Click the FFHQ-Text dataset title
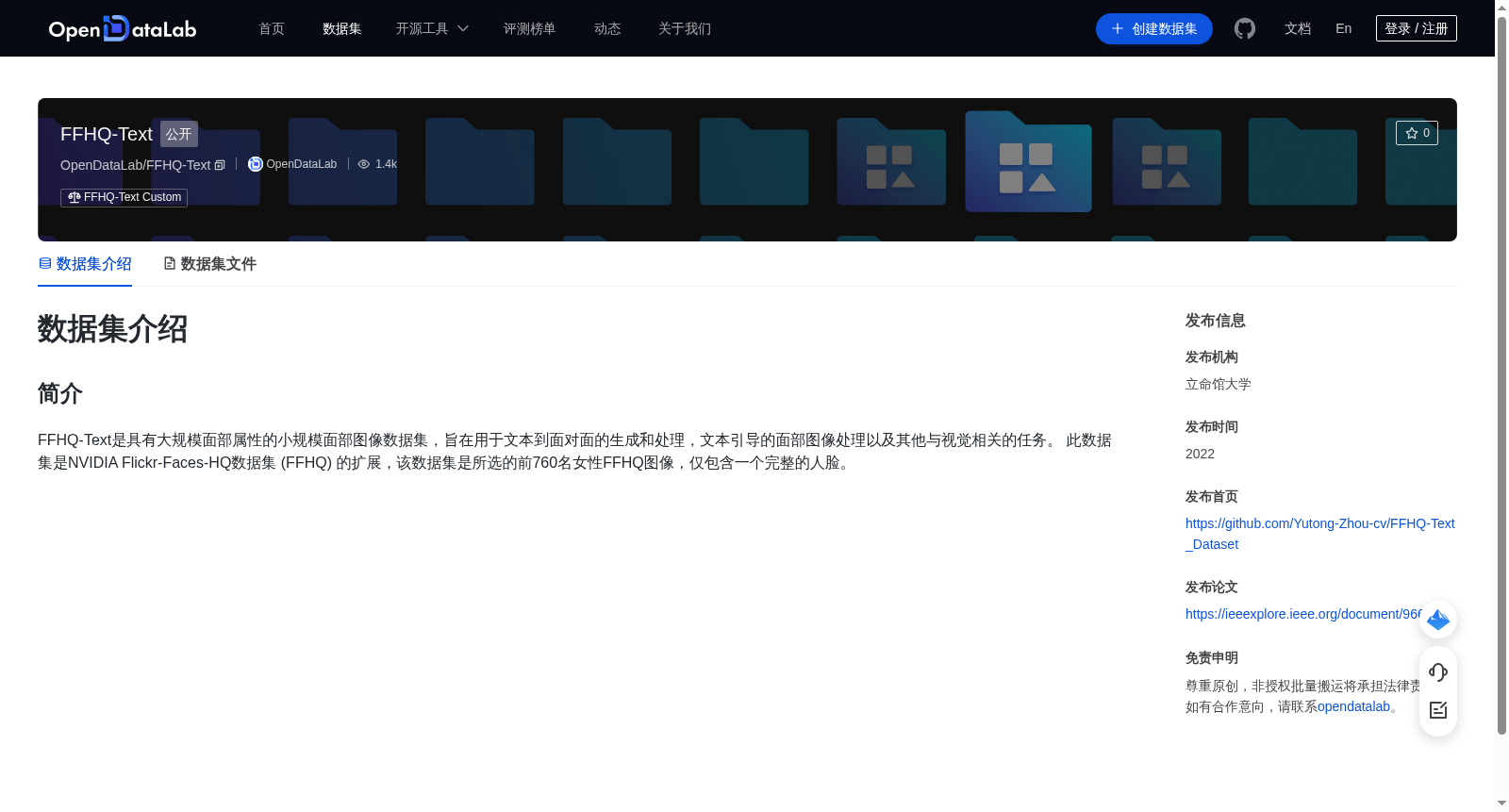 point(107,134)
